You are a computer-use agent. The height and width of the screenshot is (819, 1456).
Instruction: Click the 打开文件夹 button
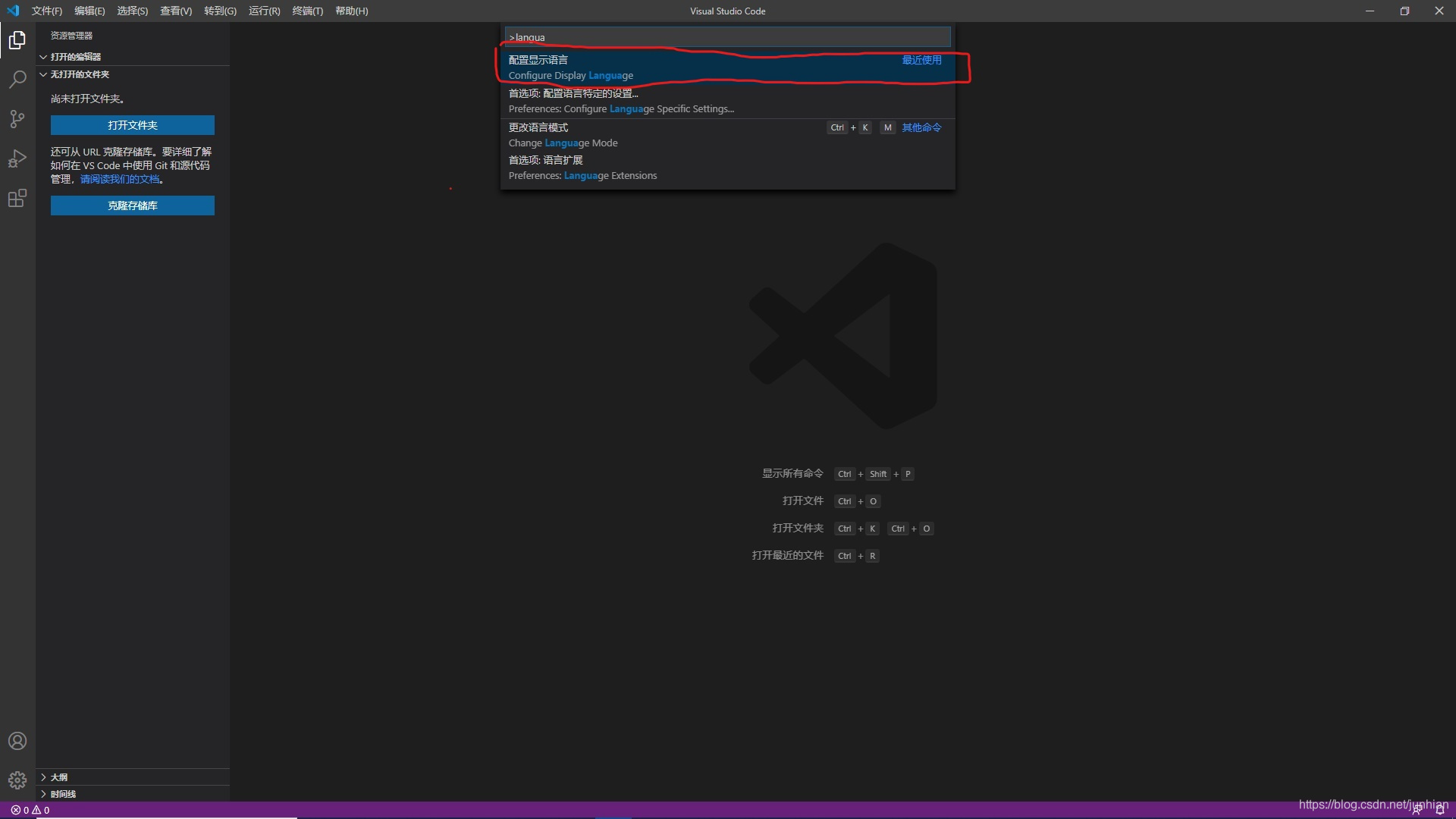133,125
